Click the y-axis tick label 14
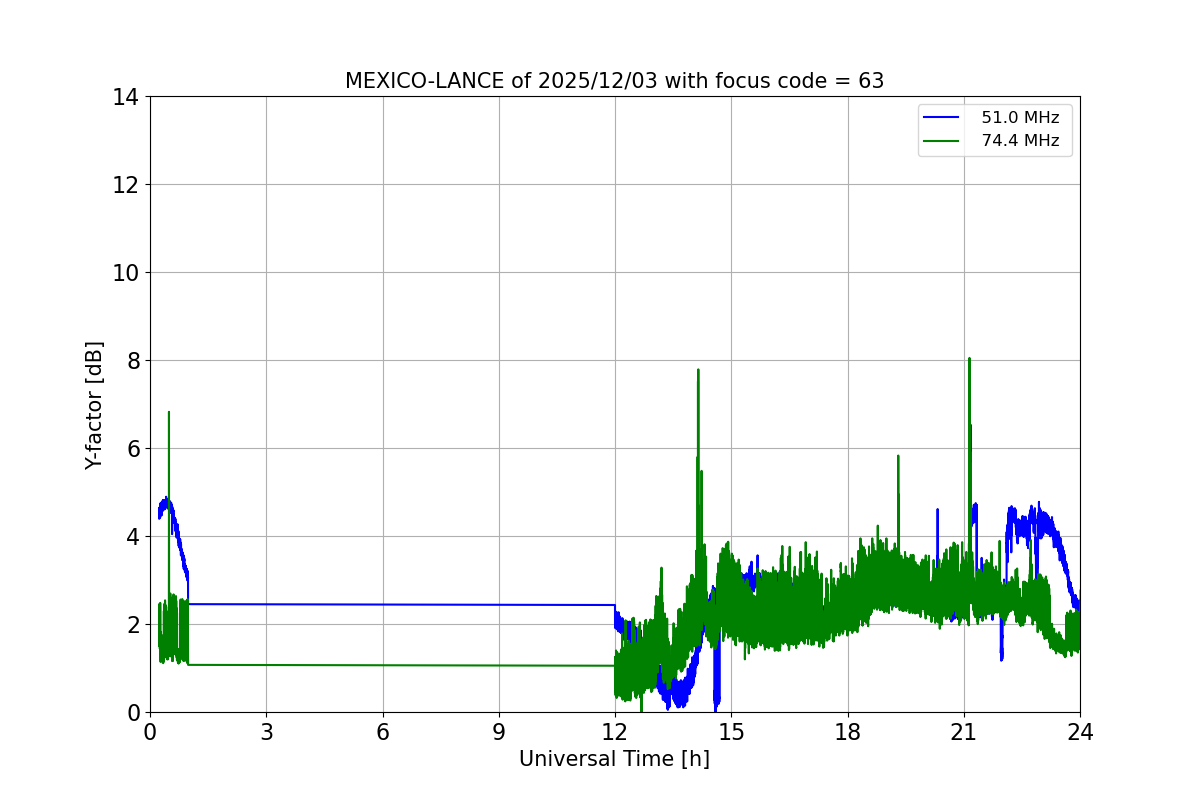Screen dimensions: 1200x800 126,97
